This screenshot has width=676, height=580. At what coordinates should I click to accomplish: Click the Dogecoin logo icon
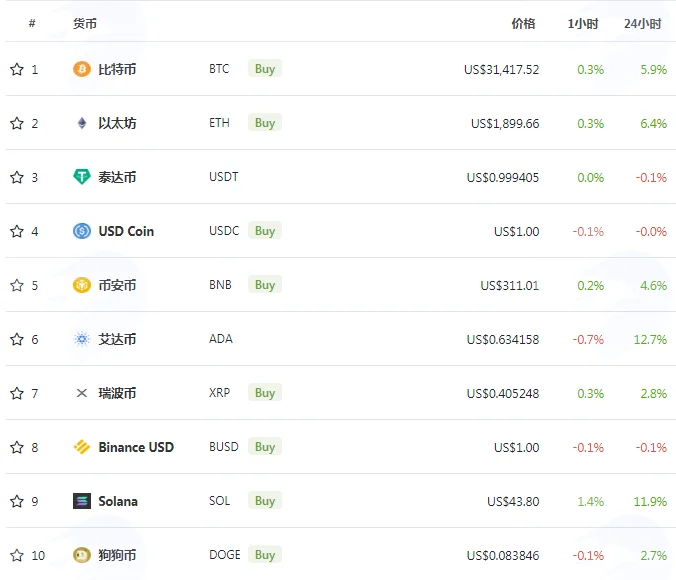[81, 555]
